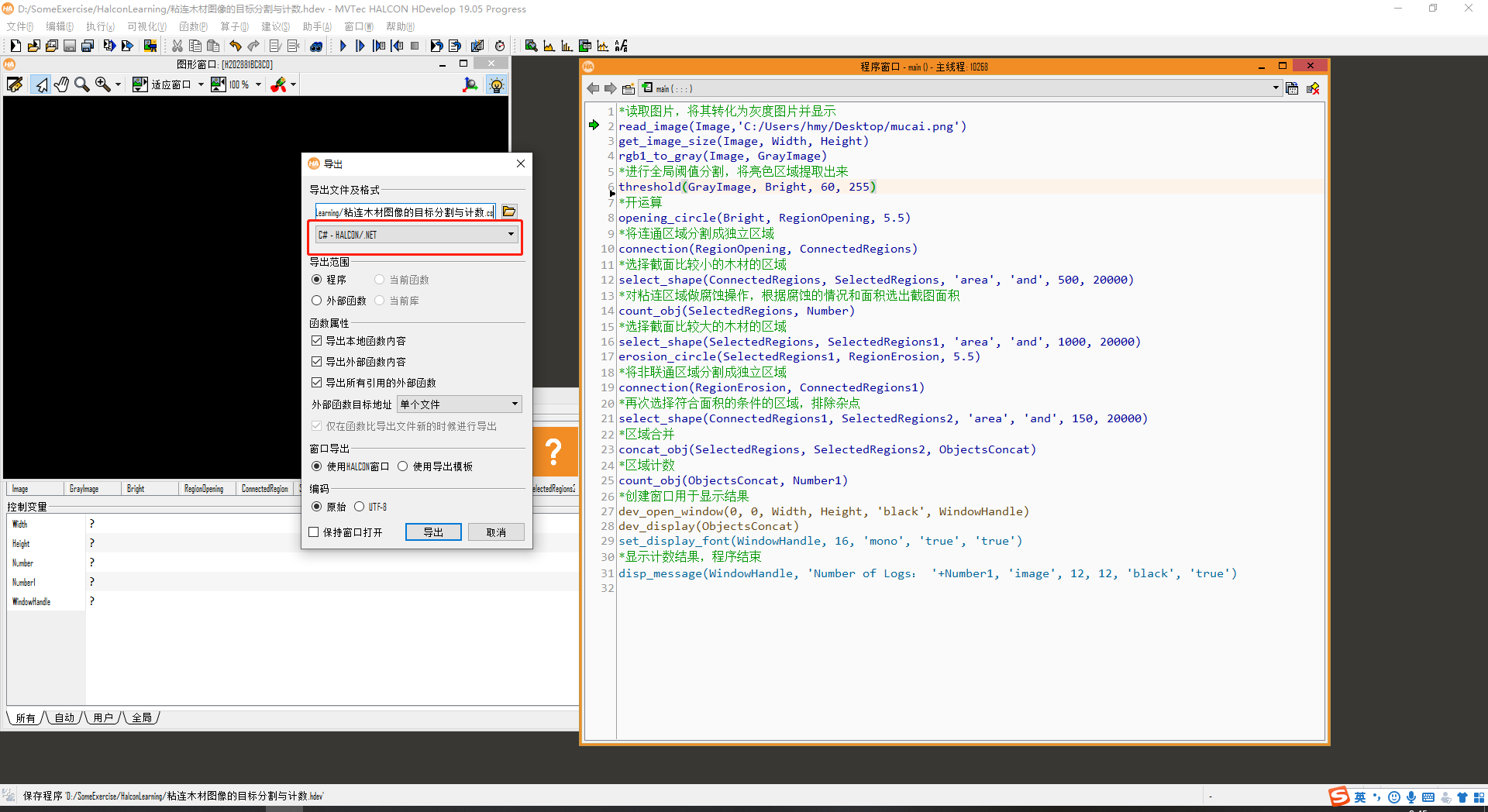This screenshot has height=812, width=1488.
Task: Select the Hand pan tool in graphics window
Action: coord(61,84)
